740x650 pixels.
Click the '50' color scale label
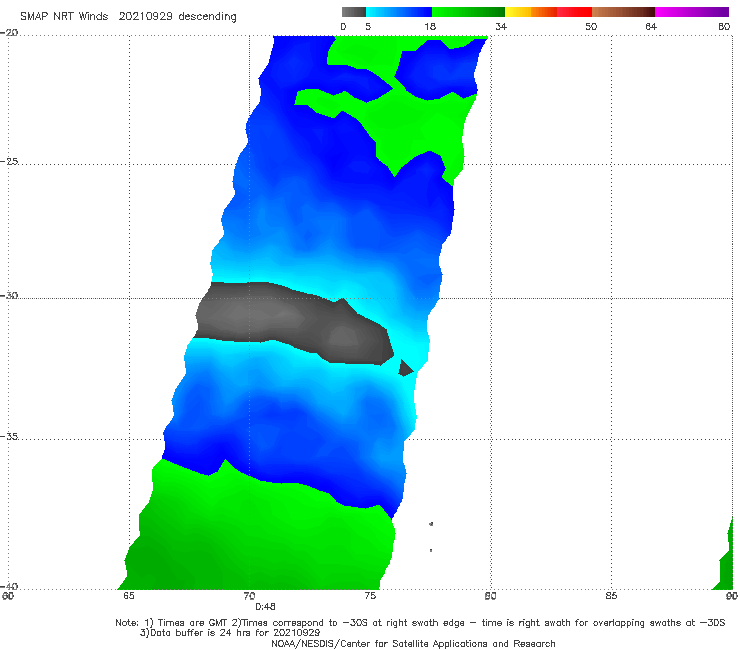point(591,27)
